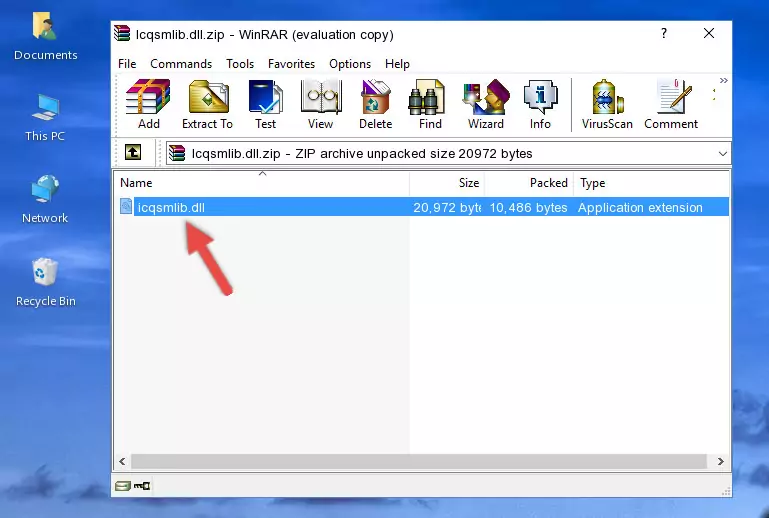Image resolution: width=769 pixels, height=518 pixels.
Task: Click the horizontal scrollbar left arrow
Action: click(122, 461)
